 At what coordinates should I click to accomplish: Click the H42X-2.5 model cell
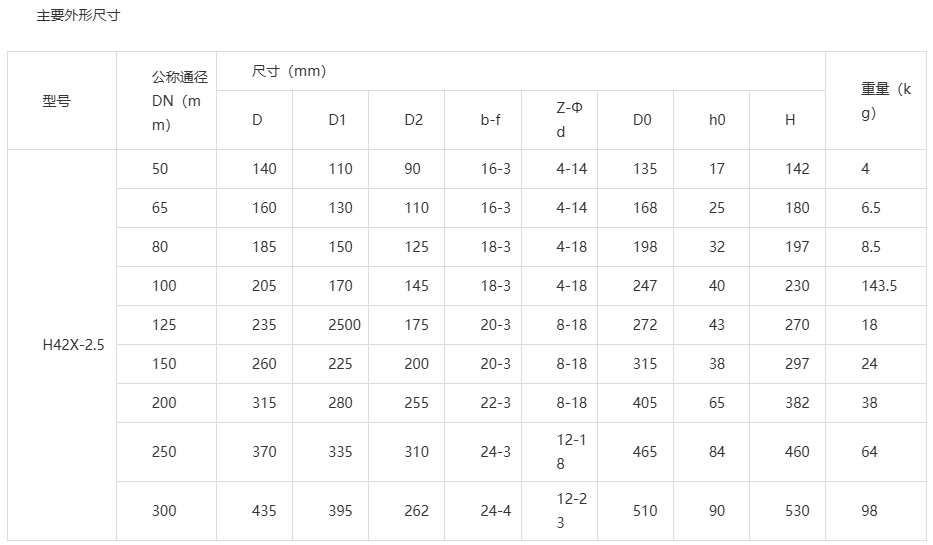pyautogui.click(x=62, y=345)
